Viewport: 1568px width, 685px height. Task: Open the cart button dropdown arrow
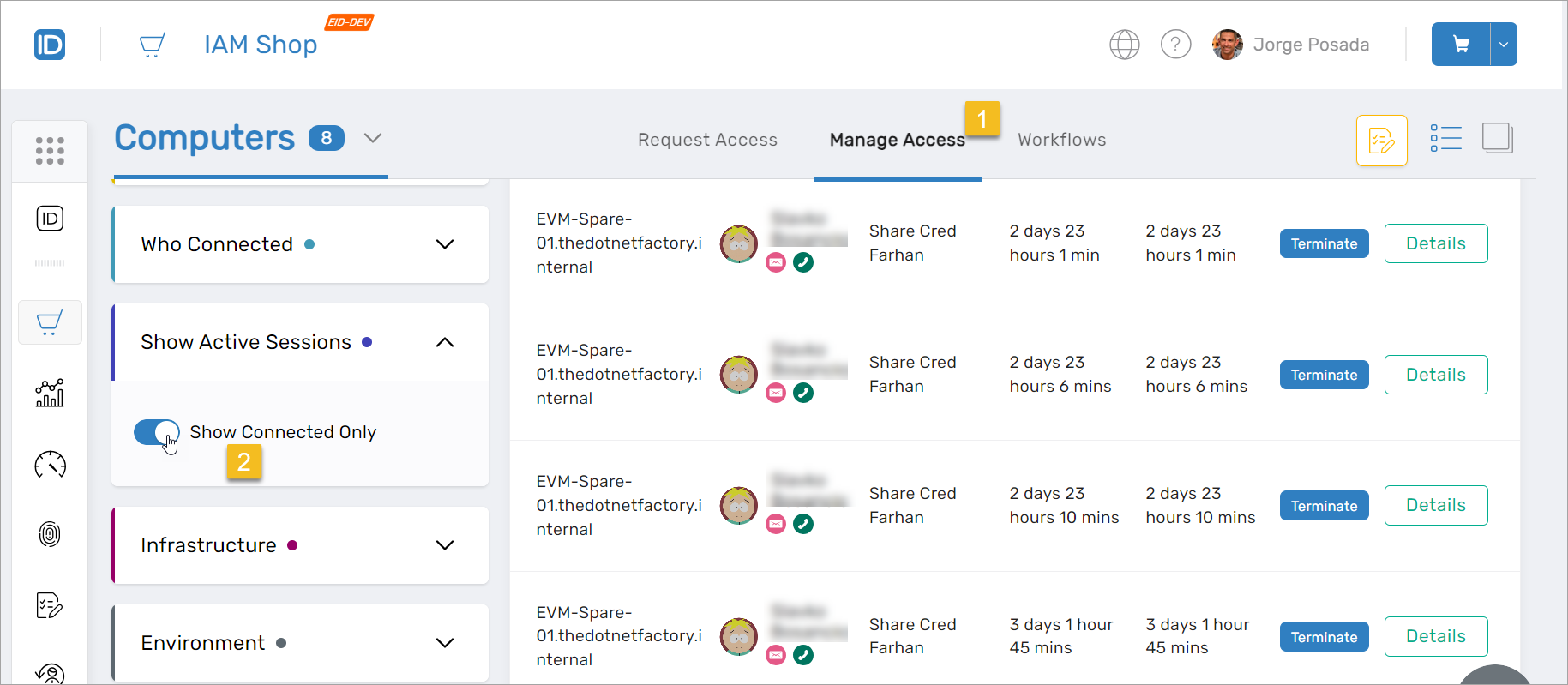tap(1504, 45)
